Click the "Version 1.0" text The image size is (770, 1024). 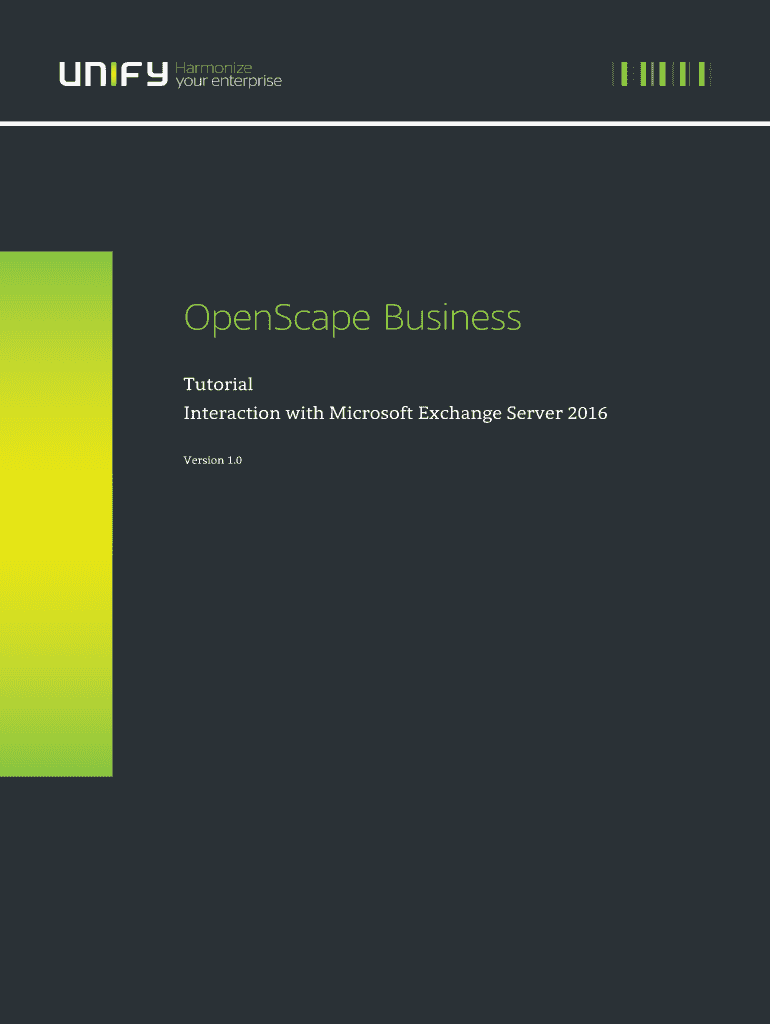(x=213, y=460)
